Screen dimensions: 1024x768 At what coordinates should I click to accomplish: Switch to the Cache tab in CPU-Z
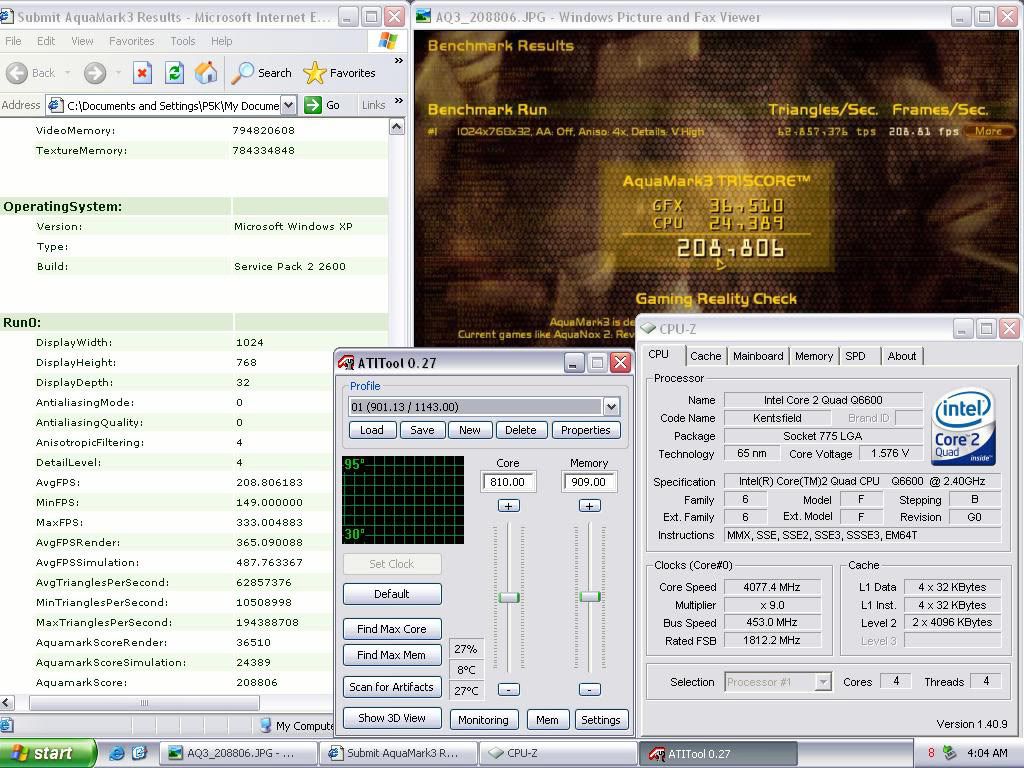pyautogui.click(x=705, y=356)
